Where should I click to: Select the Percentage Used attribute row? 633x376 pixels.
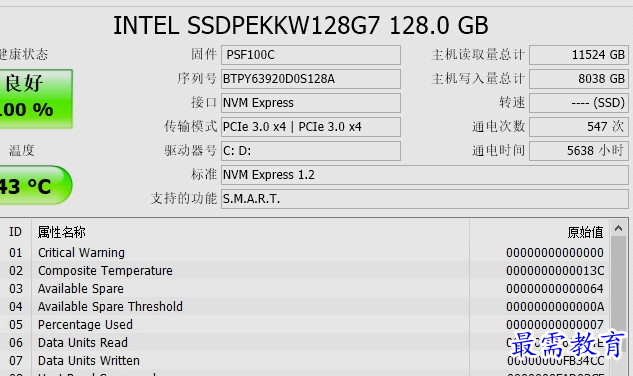(305, 325)
